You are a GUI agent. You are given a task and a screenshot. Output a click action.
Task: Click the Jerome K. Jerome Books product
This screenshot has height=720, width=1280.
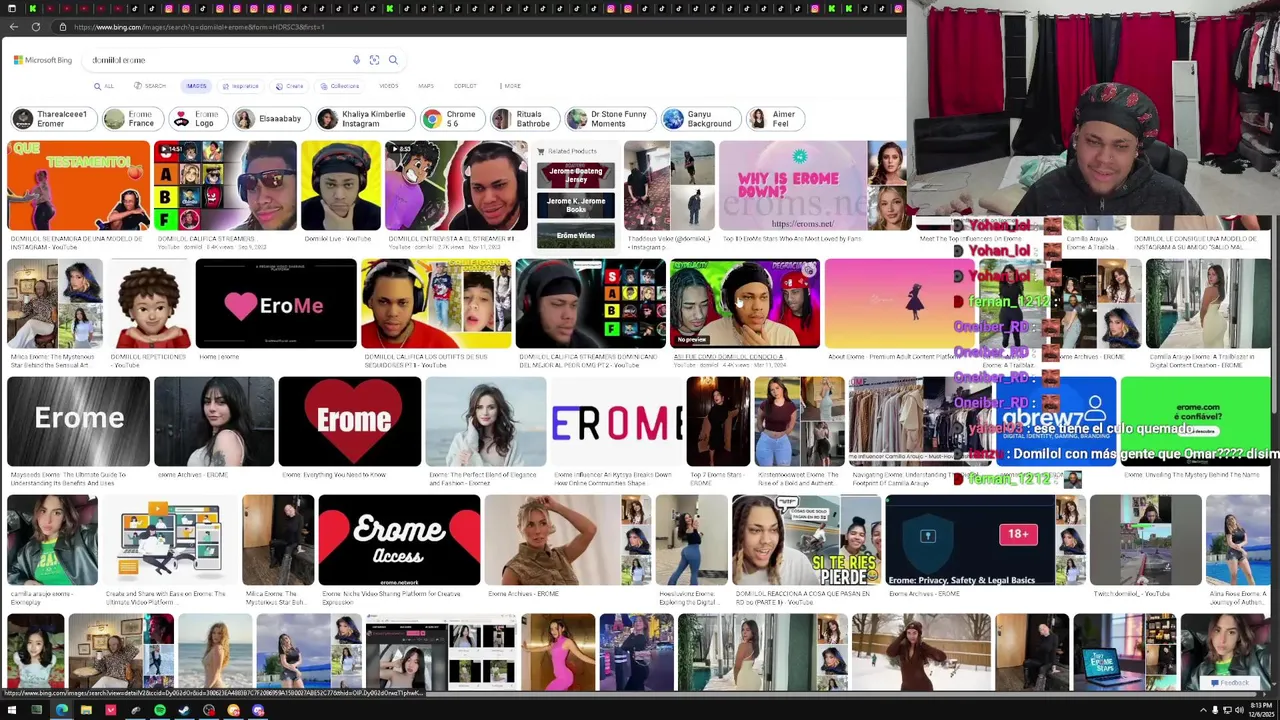point(575,205)
